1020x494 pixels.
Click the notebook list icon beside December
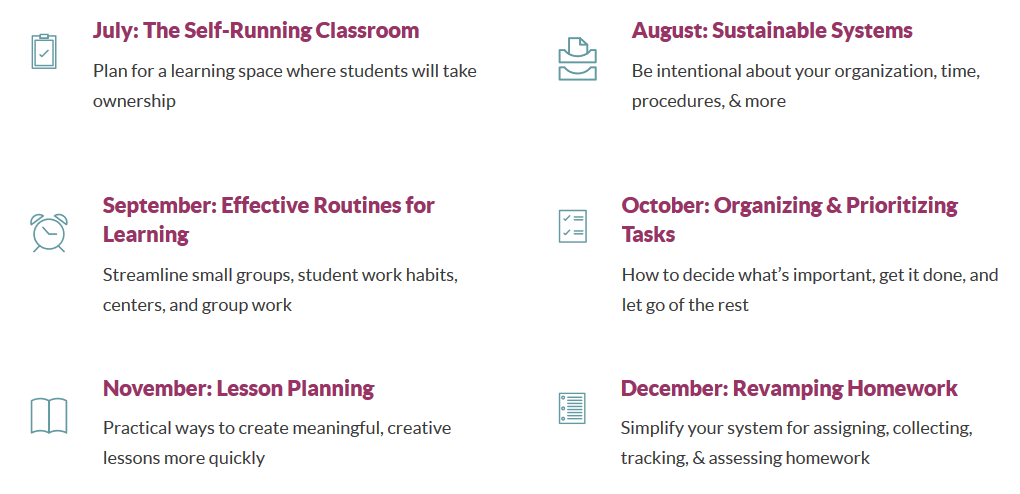click(x=572, y=408)
